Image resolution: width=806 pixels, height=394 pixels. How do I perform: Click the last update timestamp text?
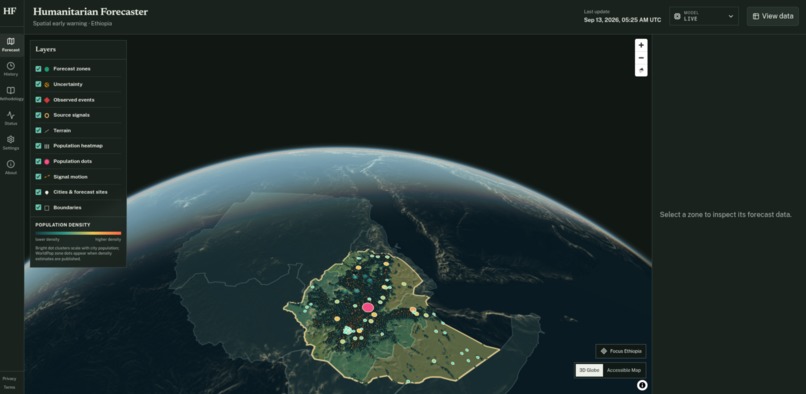[622, 20]
